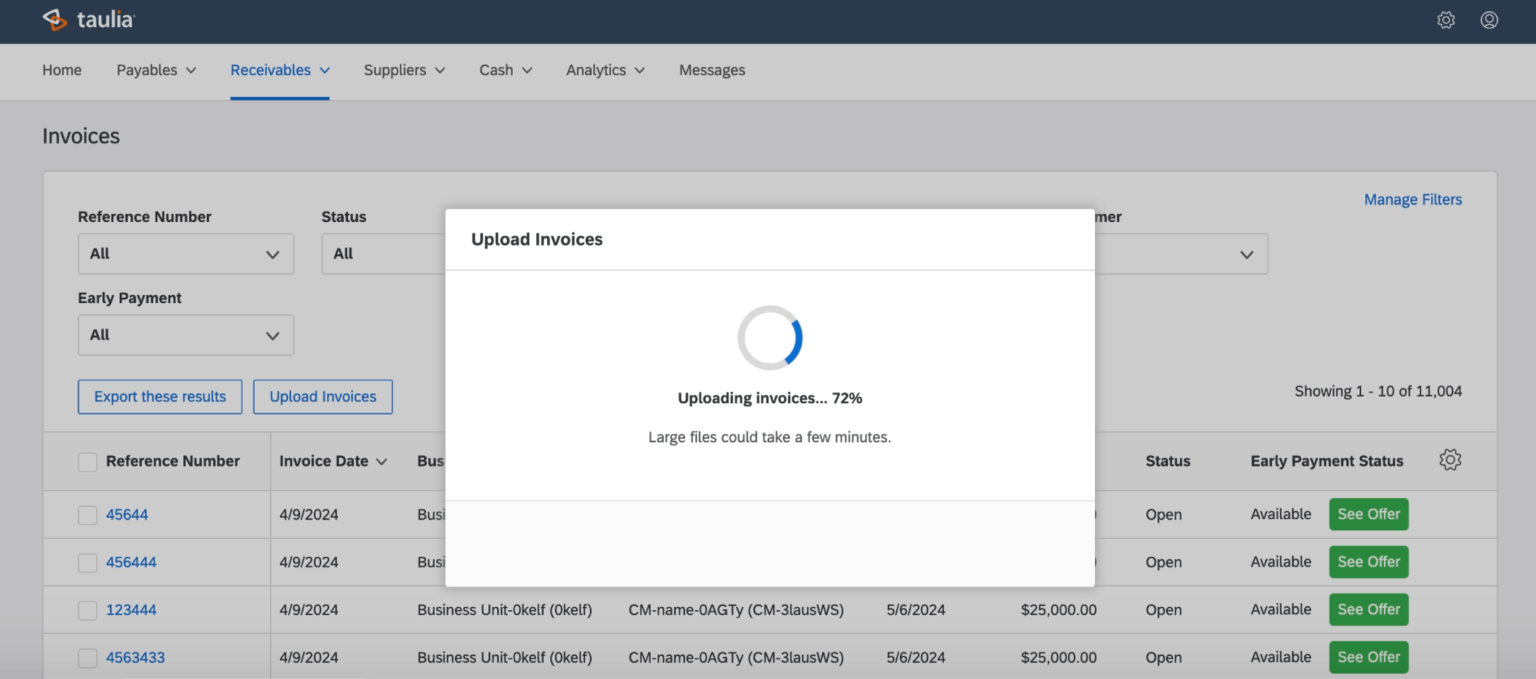Open the settings gear in top bar
This screenshot has width=1536, height=679.
[x=1445, y=20]
